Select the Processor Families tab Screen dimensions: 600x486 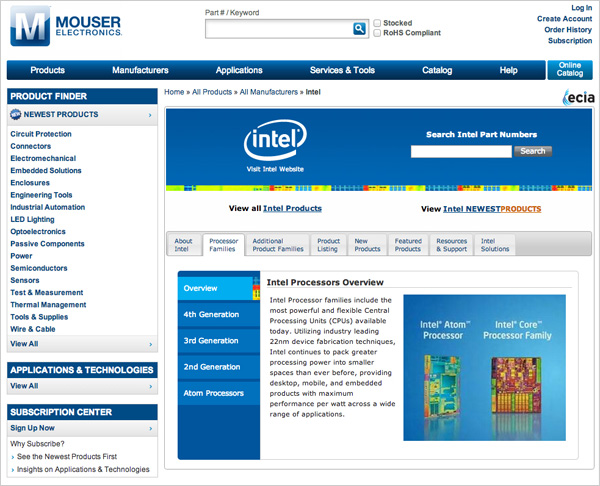[223, 245]
